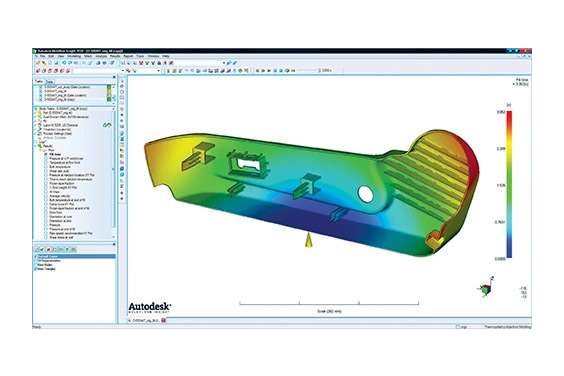Click the new project icon in top toolbar

point(38,63)
